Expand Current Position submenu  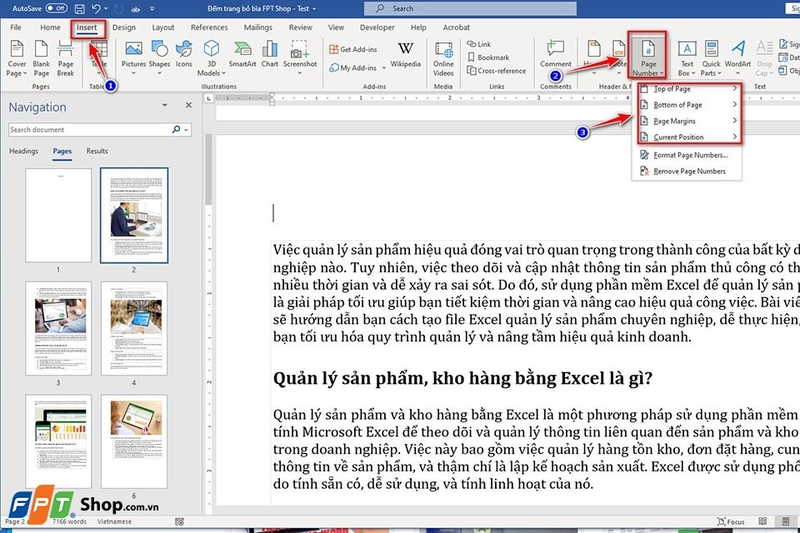coord(689,137)
